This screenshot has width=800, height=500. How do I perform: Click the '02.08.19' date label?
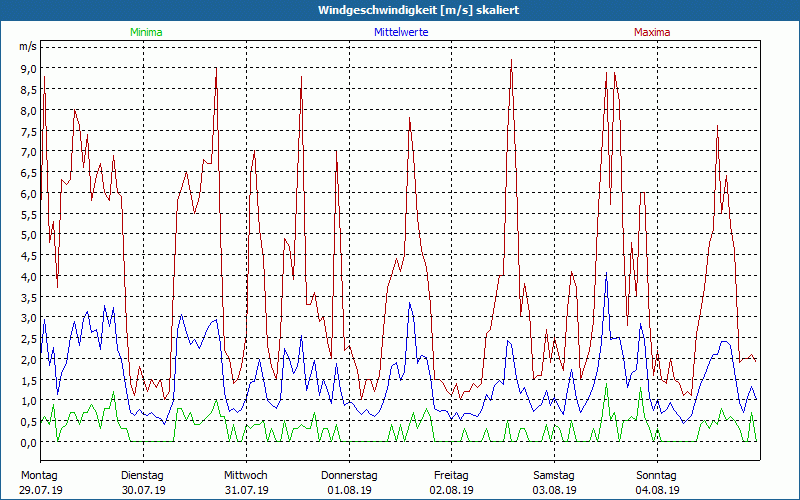pyautogui.click(x=452, y=490)
